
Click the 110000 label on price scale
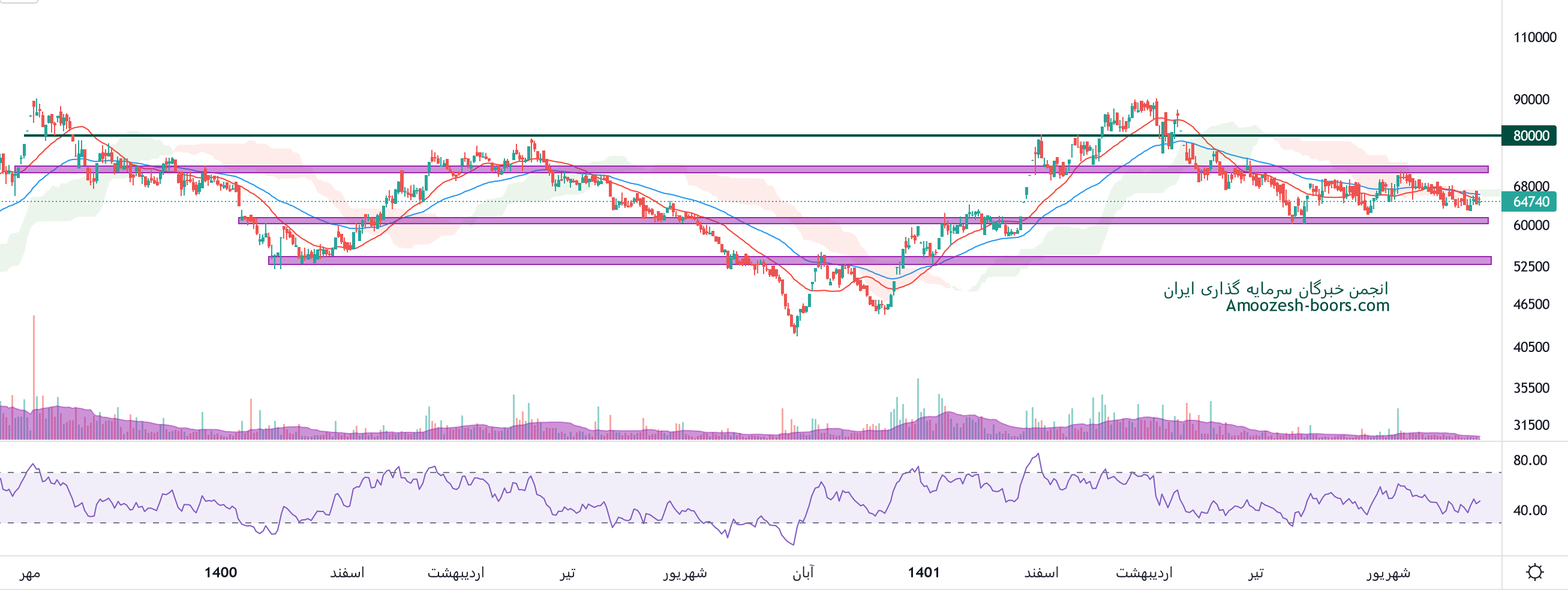pyautogui.click(x=1534, y=37)
